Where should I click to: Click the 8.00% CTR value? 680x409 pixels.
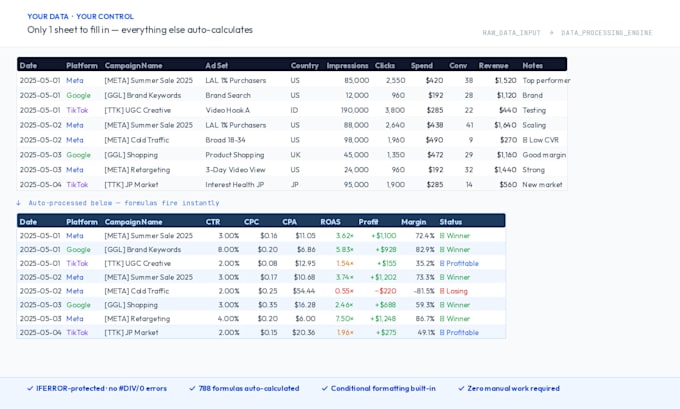[229, 249]
